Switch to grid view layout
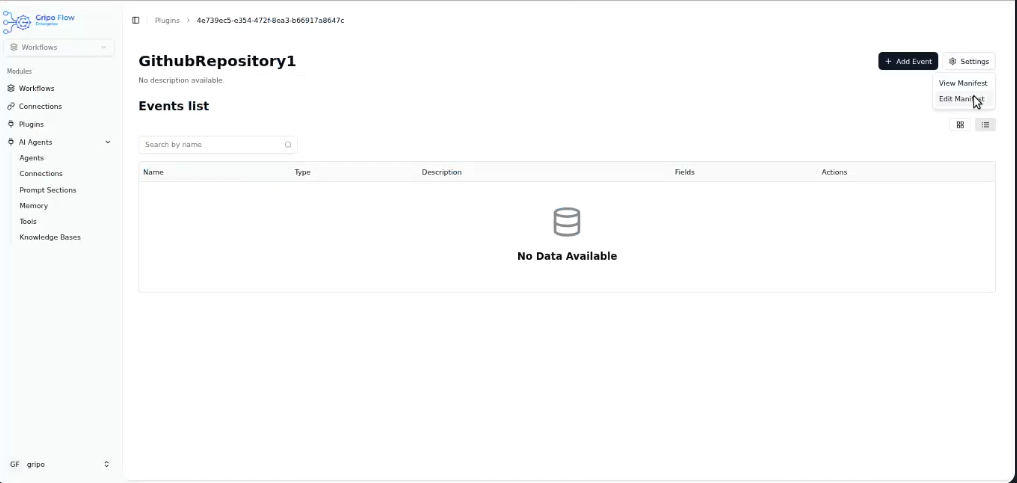1017x483 pixels. click(960, 125)
